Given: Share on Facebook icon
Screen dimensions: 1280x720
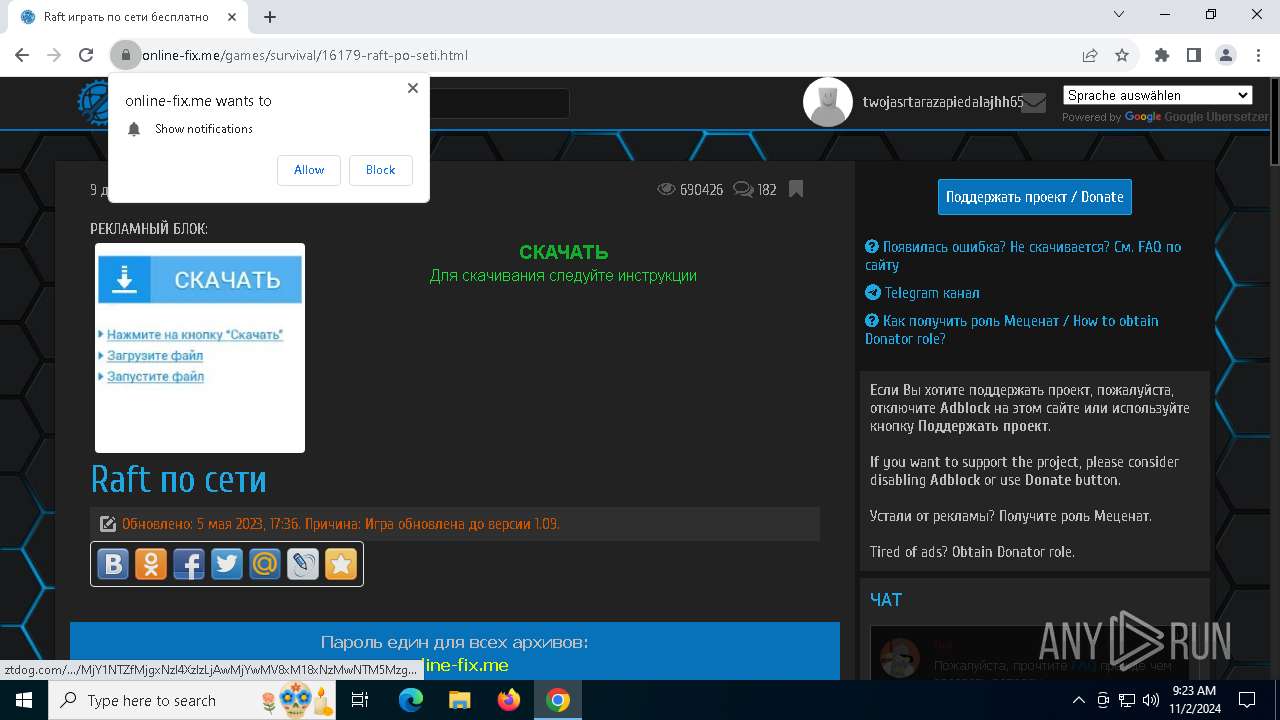Looking at the screenshot, I should click(x=189, y=564).
